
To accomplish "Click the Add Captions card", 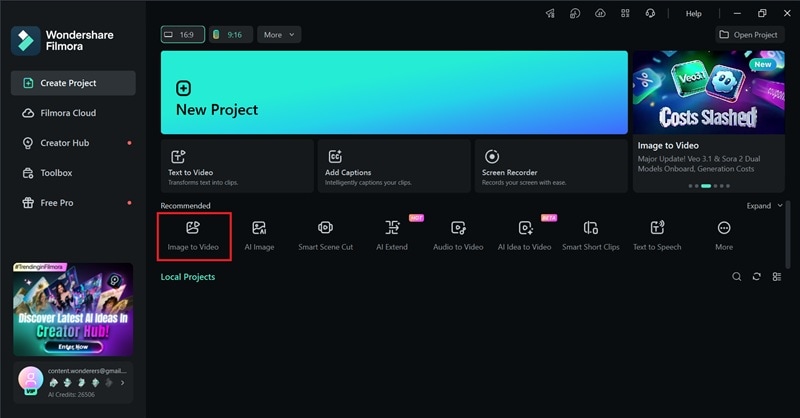I will (x=394, y=166).
